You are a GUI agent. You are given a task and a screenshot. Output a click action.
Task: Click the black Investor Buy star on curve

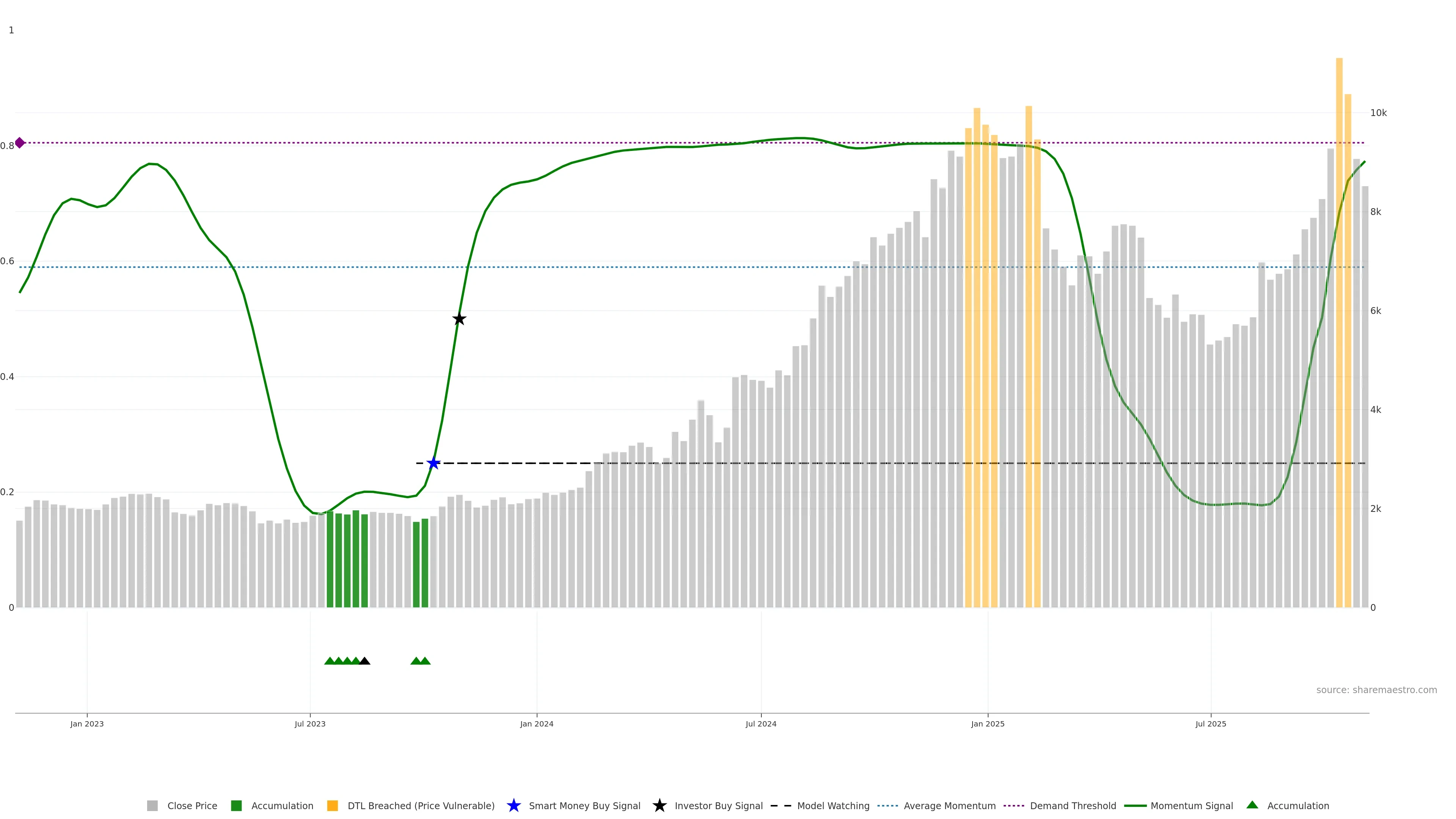pos(459,319)
